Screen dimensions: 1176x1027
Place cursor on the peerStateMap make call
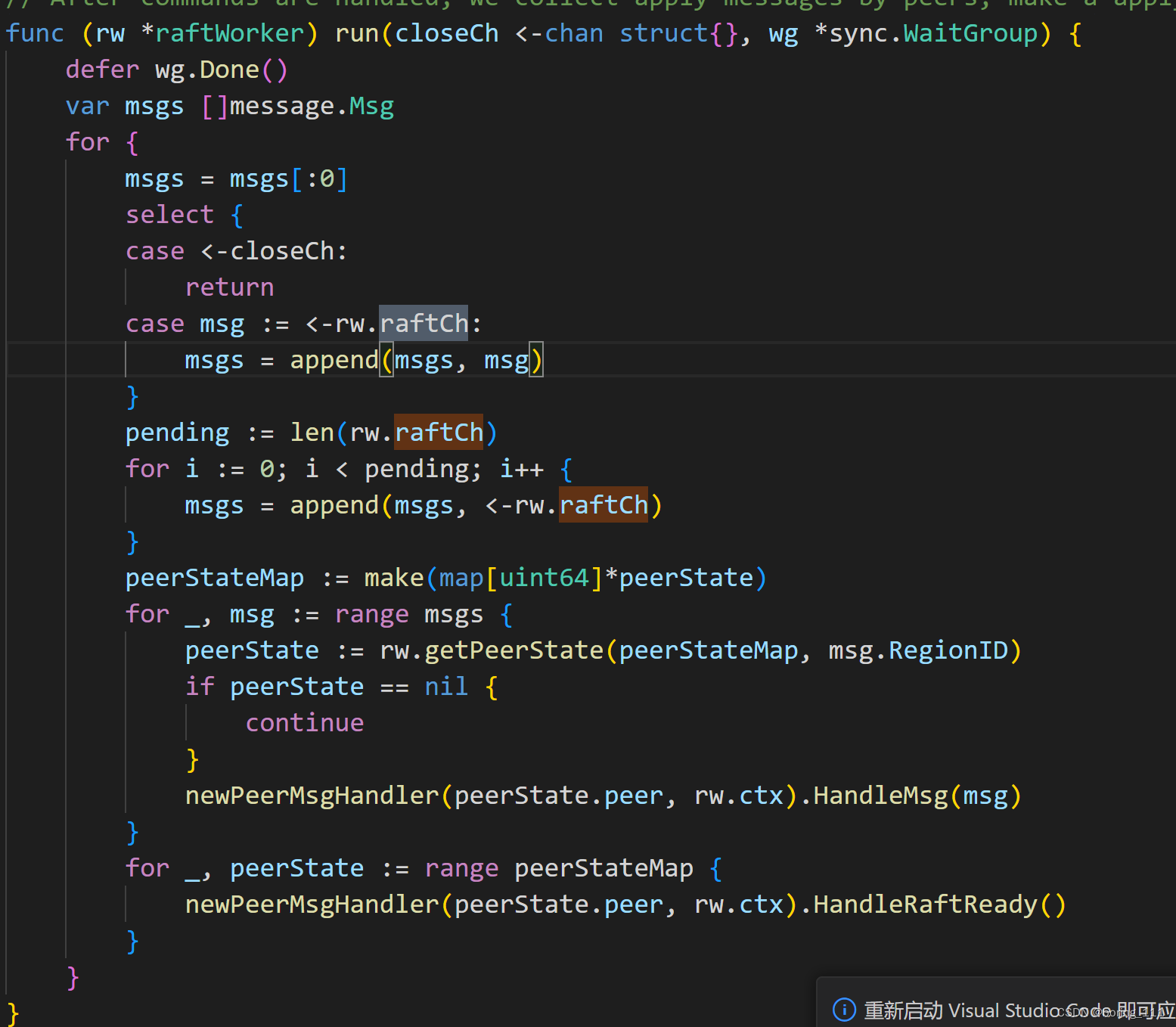(393, 577)
